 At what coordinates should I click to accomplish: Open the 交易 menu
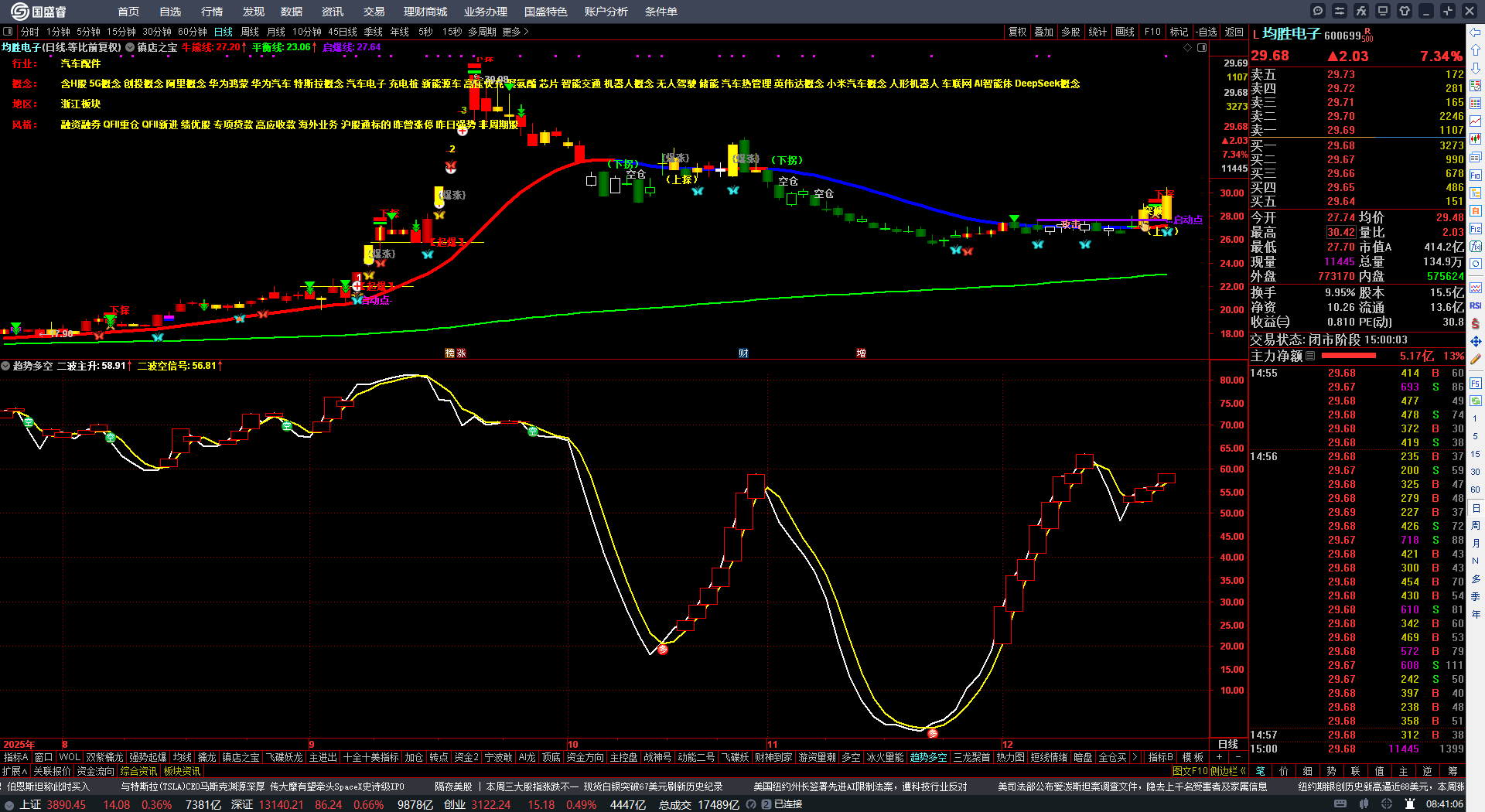pos(374,12)
